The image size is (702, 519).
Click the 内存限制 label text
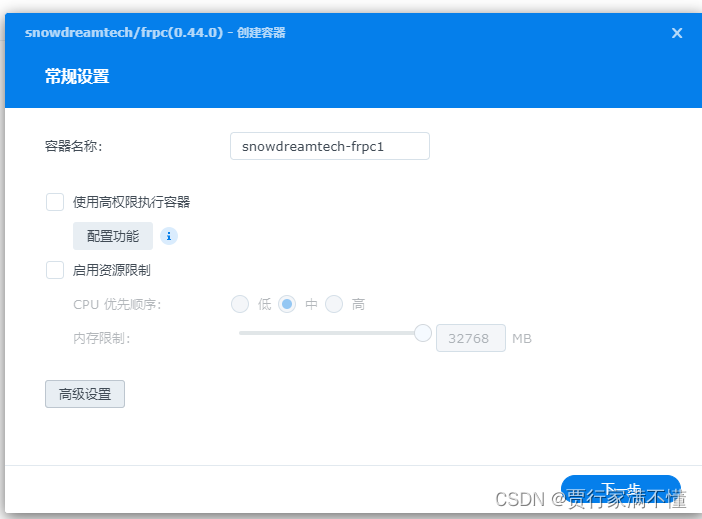(x=102, y=338)
